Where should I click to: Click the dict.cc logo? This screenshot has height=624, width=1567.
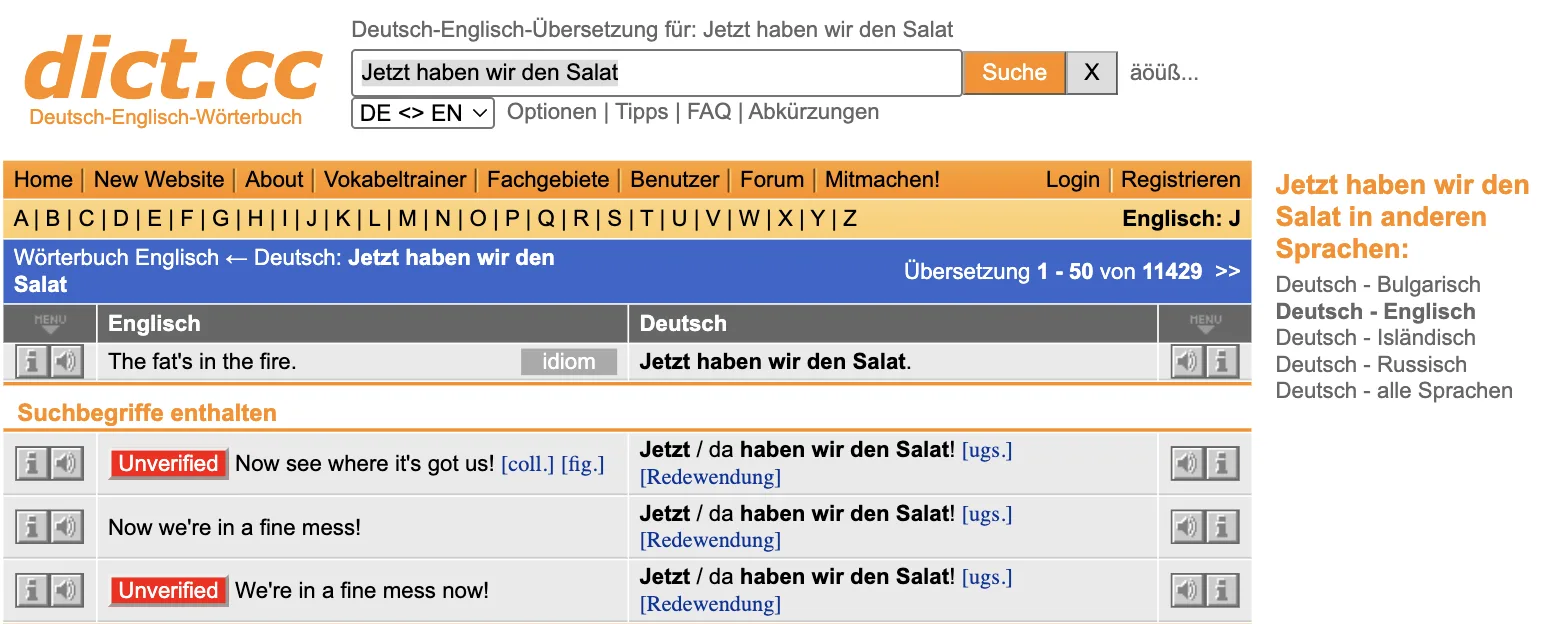(172, 80)
